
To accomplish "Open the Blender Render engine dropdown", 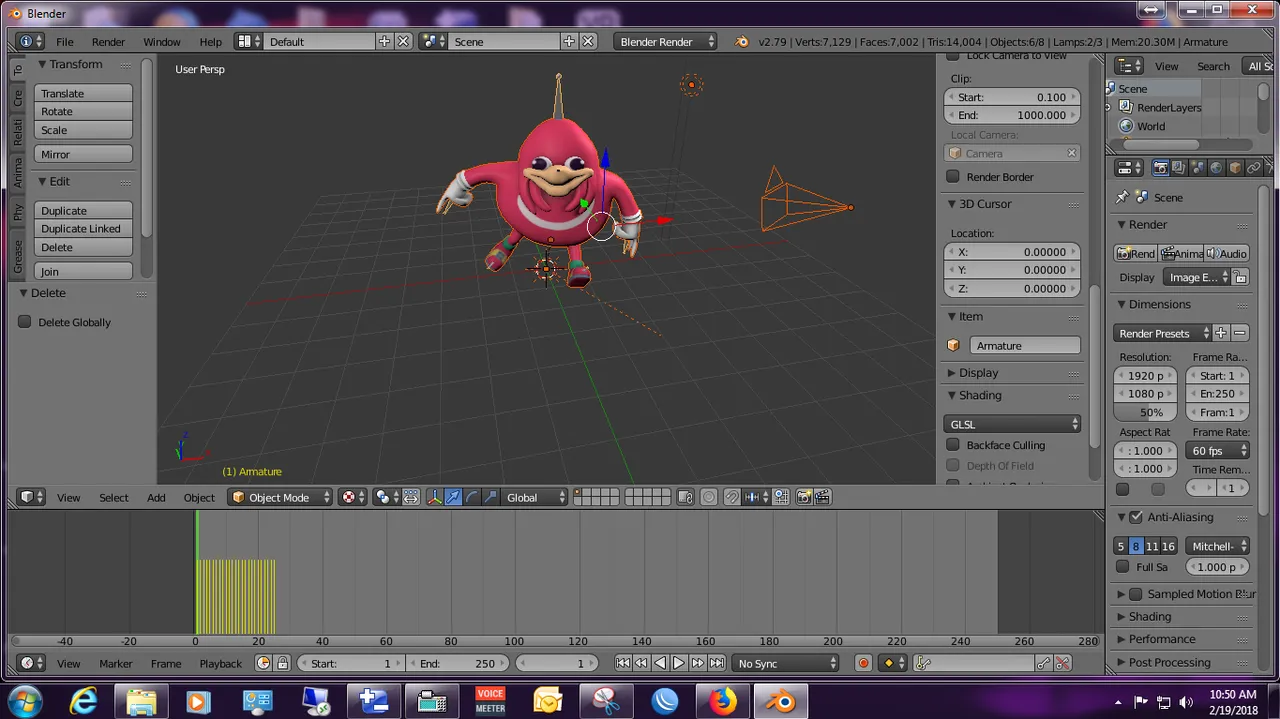I will tap(665, 42).
